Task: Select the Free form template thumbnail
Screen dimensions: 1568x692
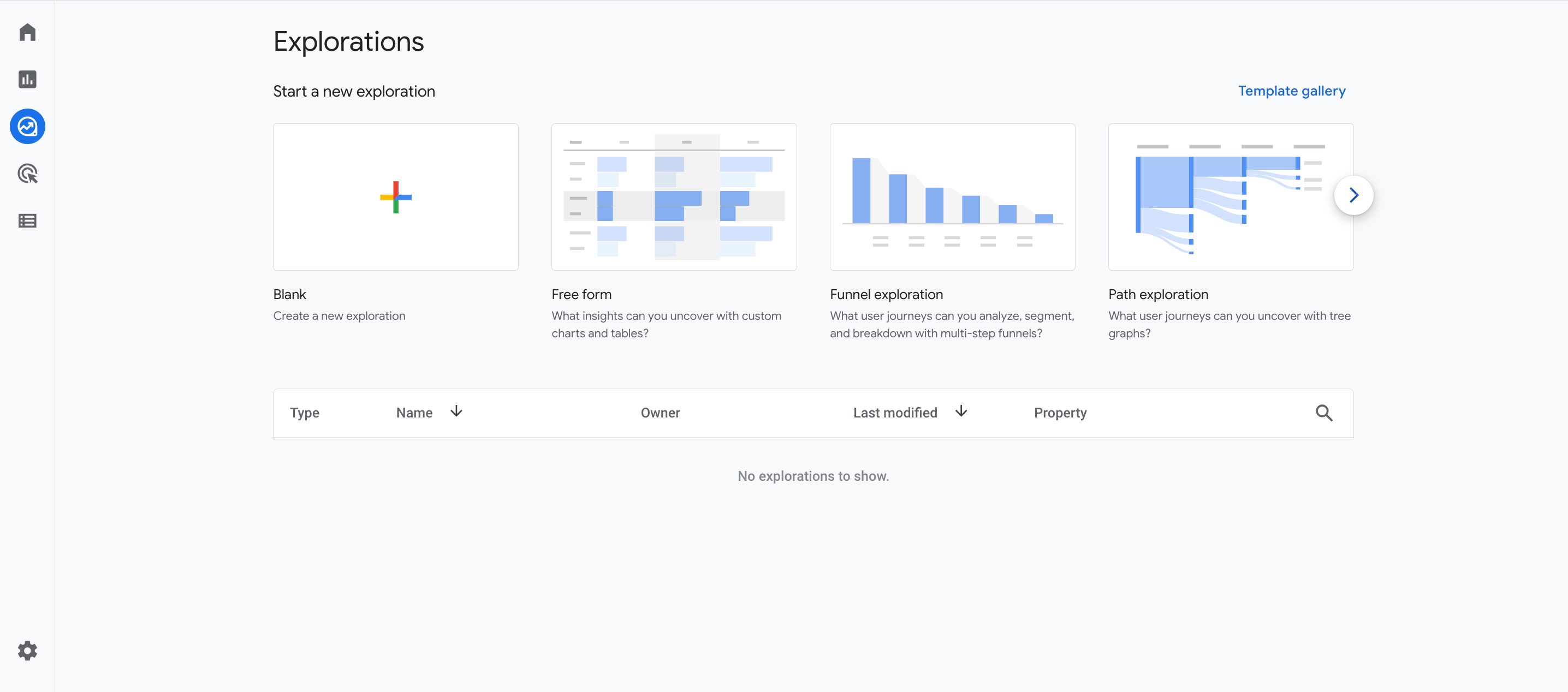Action: [x=674, y=197]
